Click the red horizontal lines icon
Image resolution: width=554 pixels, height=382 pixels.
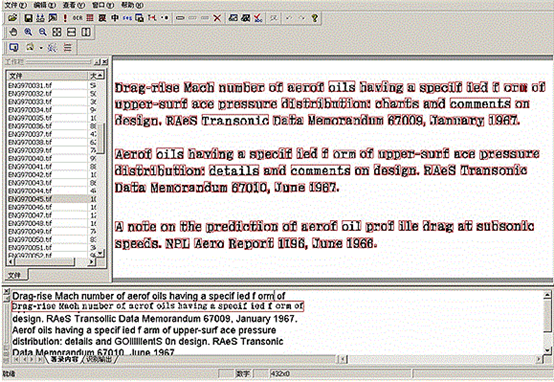(67, 47)
